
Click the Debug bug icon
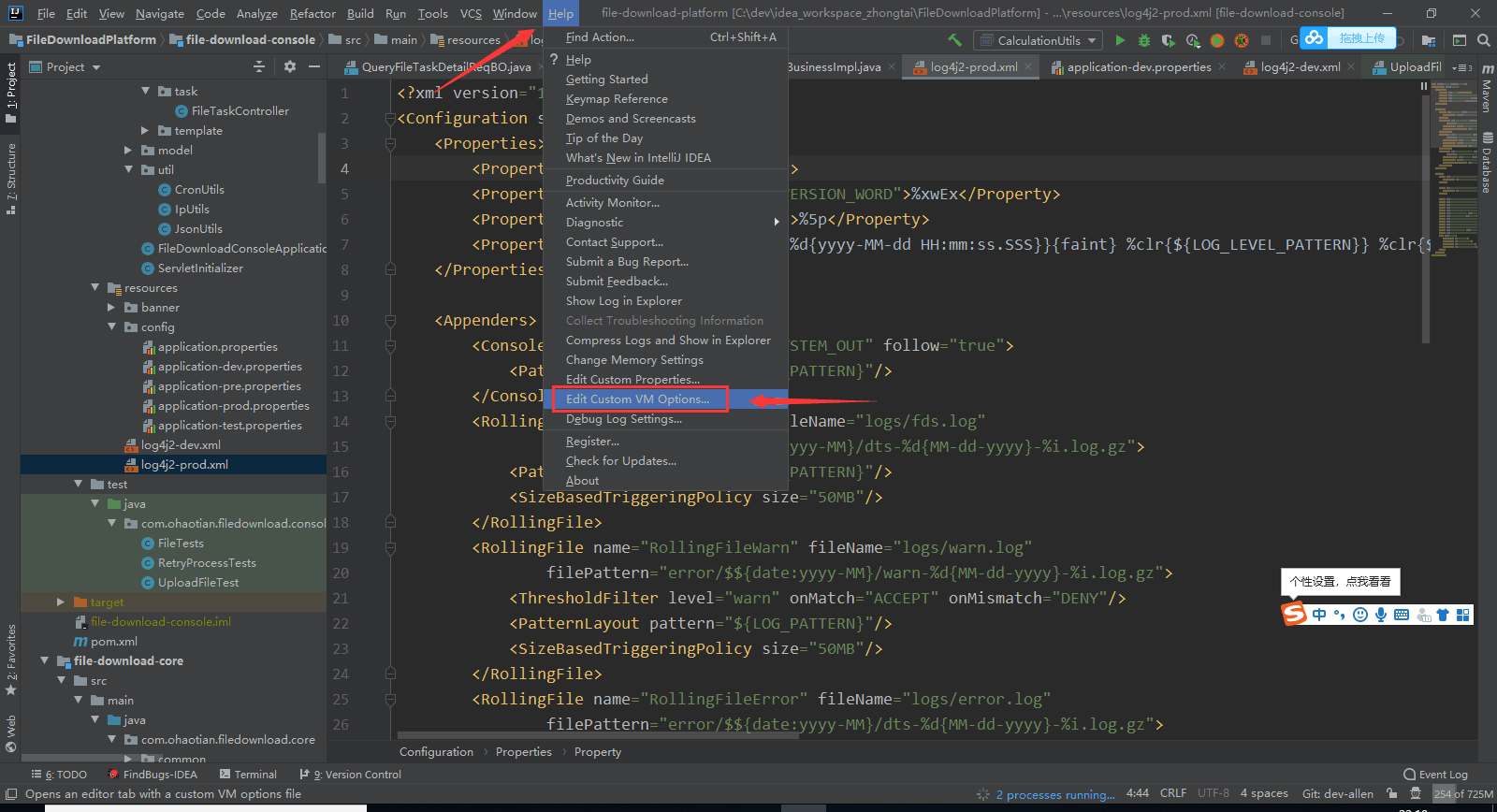tap(1143, 40)
